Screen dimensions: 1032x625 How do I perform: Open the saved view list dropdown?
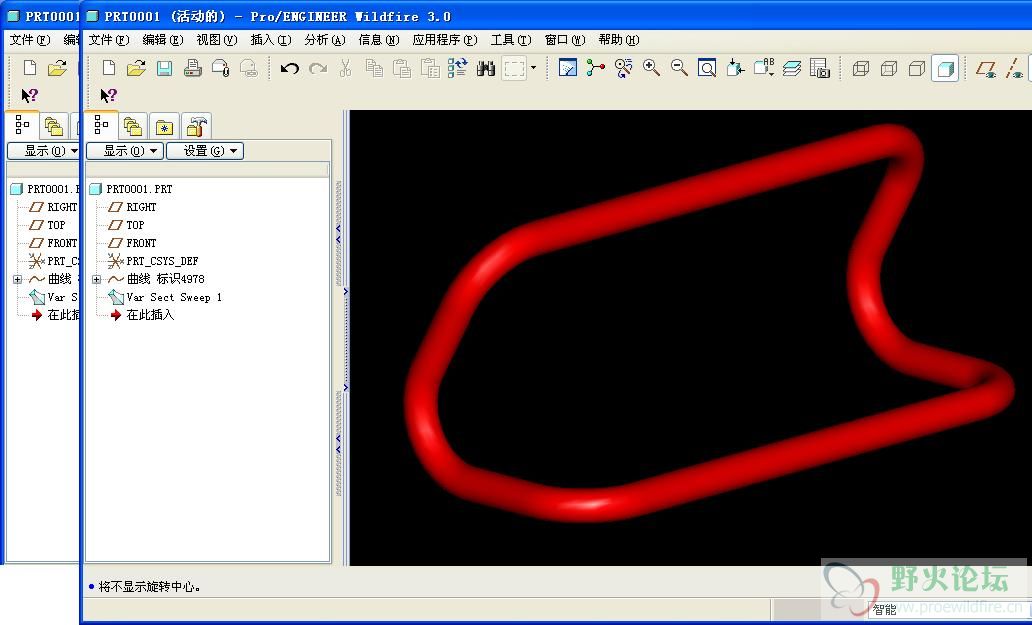pos(763,68)
